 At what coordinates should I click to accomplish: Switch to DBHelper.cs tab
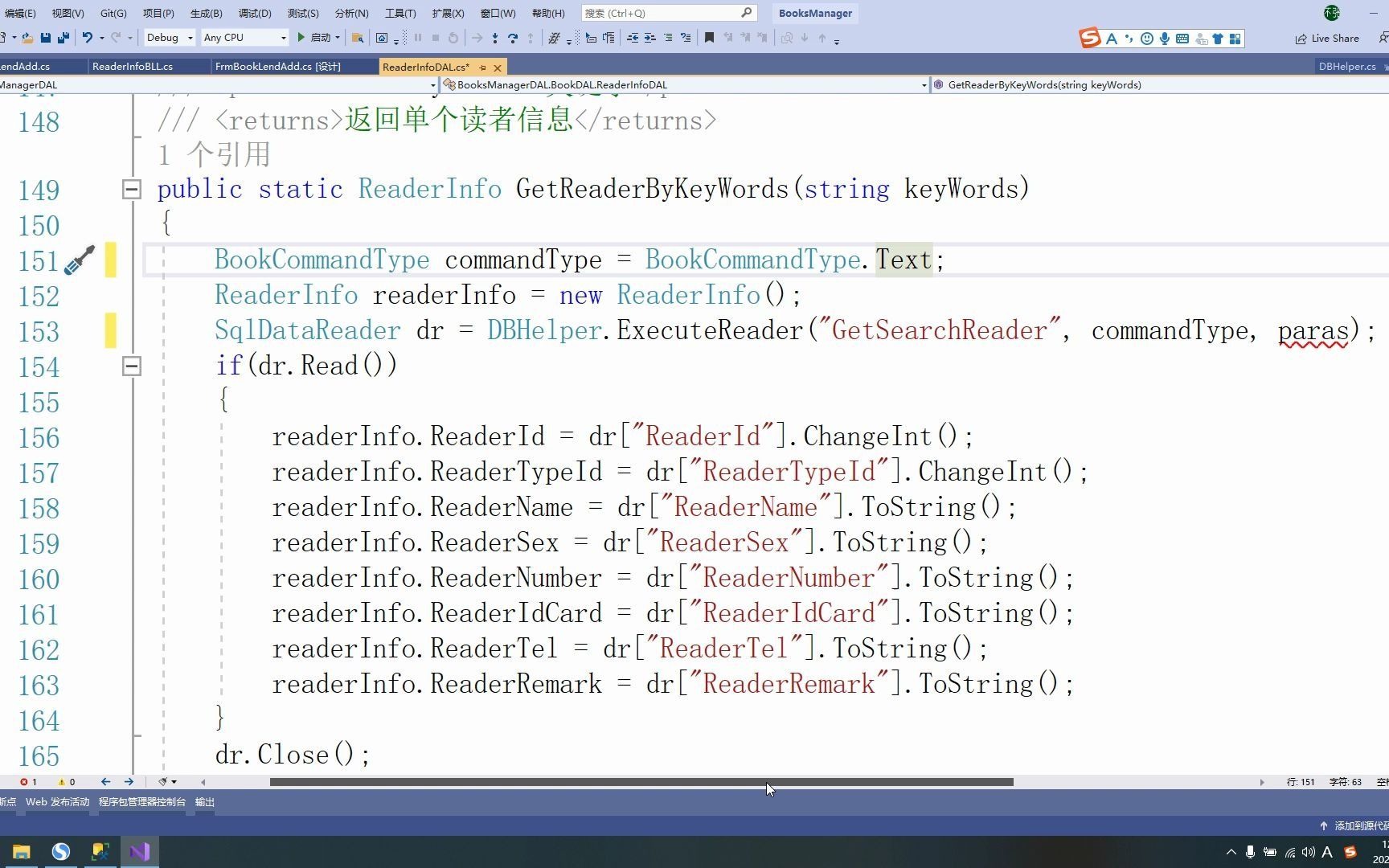[1346, 67]
